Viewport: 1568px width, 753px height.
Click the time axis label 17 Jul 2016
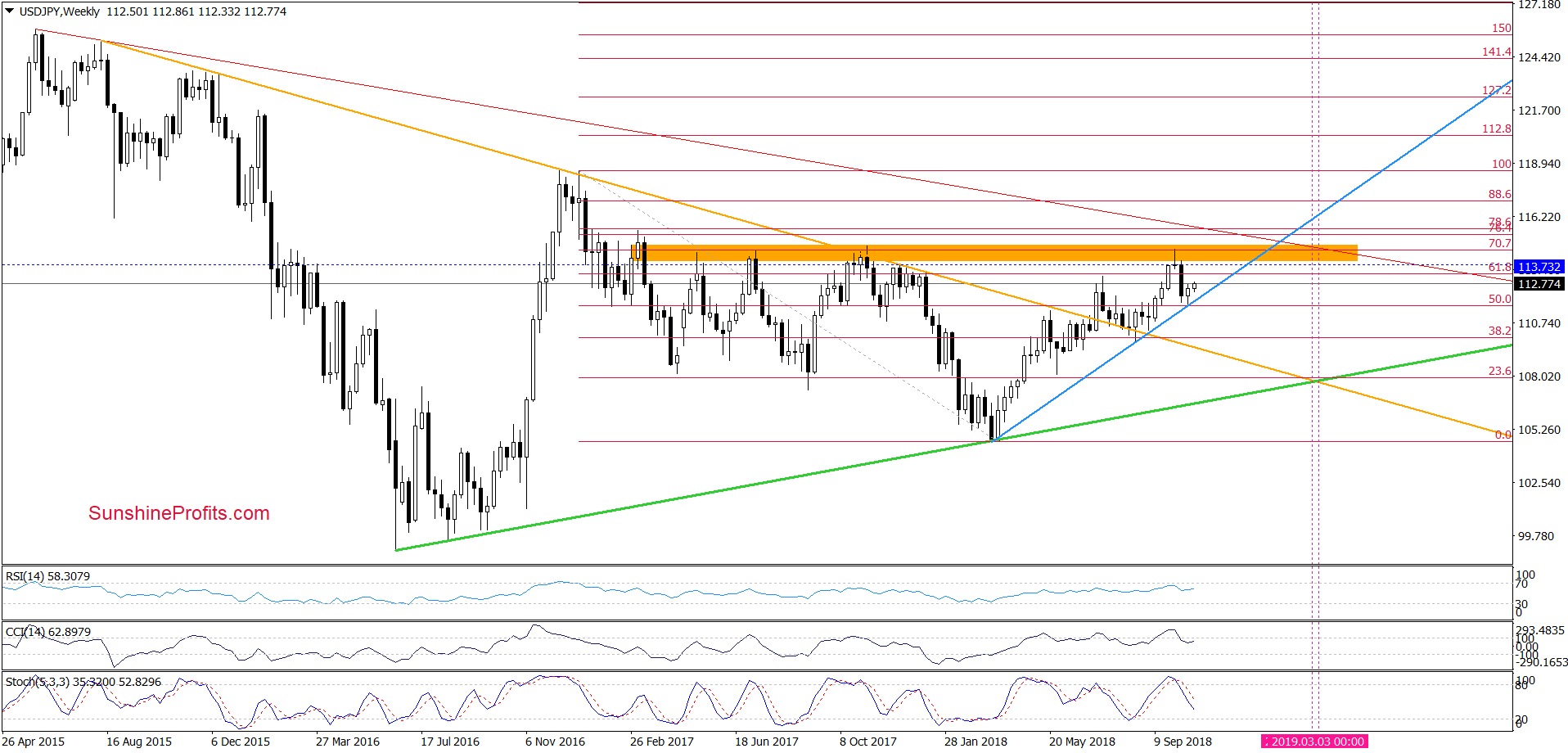point(450,742)
